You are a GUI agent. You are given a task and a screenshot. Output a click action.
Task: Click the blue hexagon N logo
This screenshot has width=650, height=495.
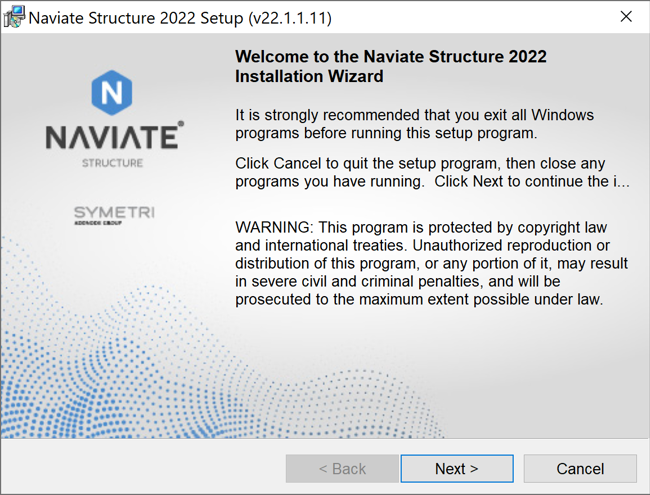click(112, 92)
